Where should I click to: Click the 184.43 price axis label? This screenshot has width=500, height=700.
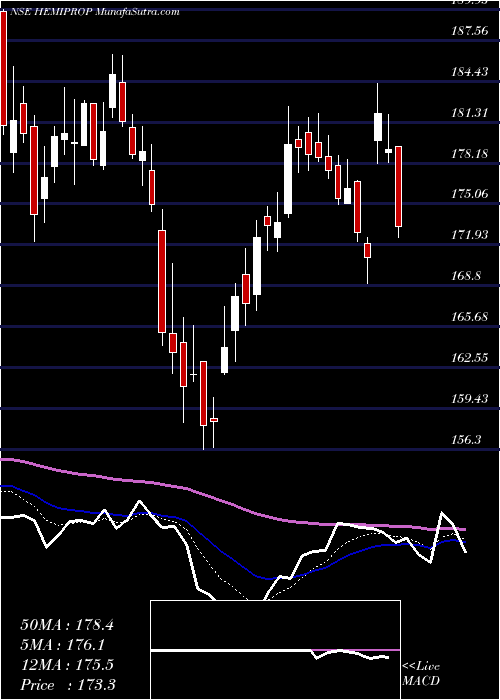[470, 72]
